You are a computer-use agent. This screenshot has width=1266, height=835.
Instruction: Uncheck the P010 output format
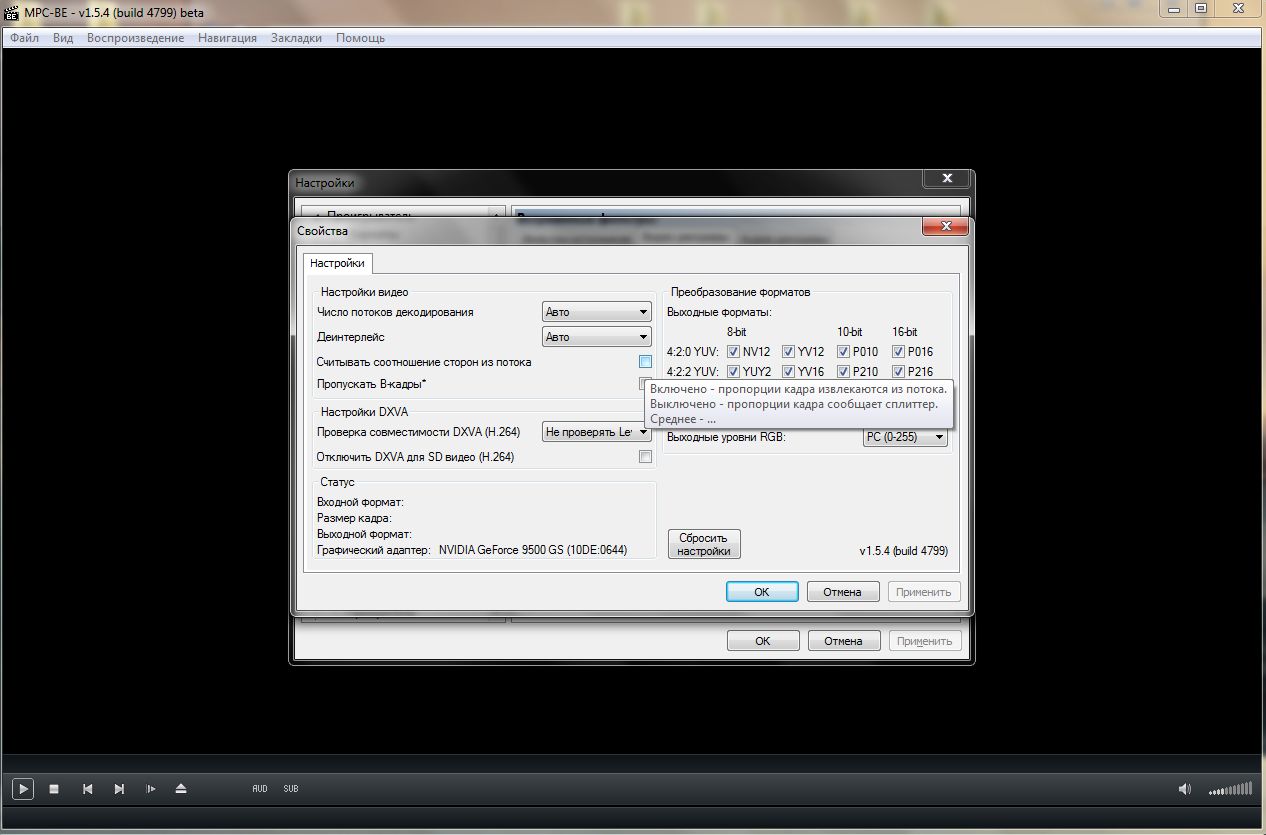click(x=843, y=352)
